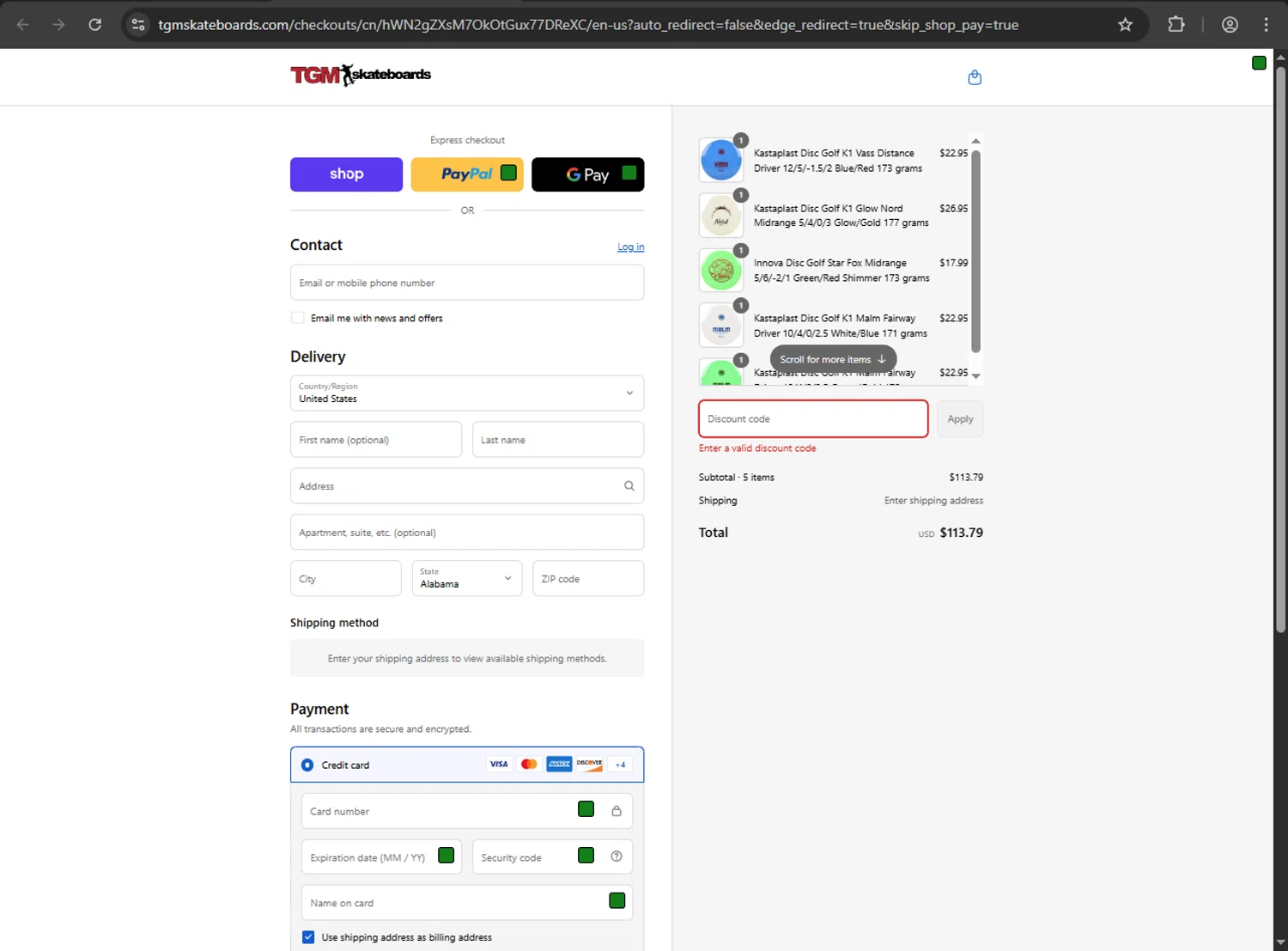Check Email me with news and offers
Screen dimensions: 1288x951
(298, 318)
